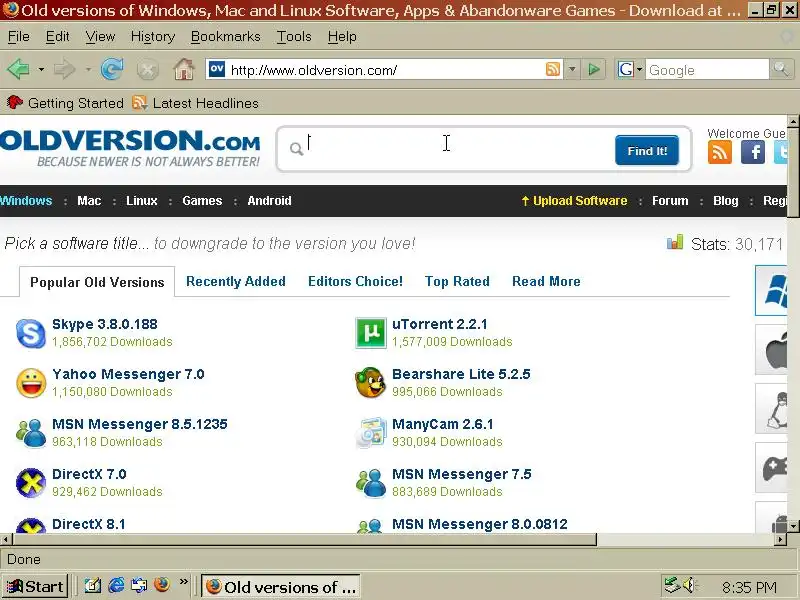
Task: Open the Facebook icon in site header
Action: (753, 153)
